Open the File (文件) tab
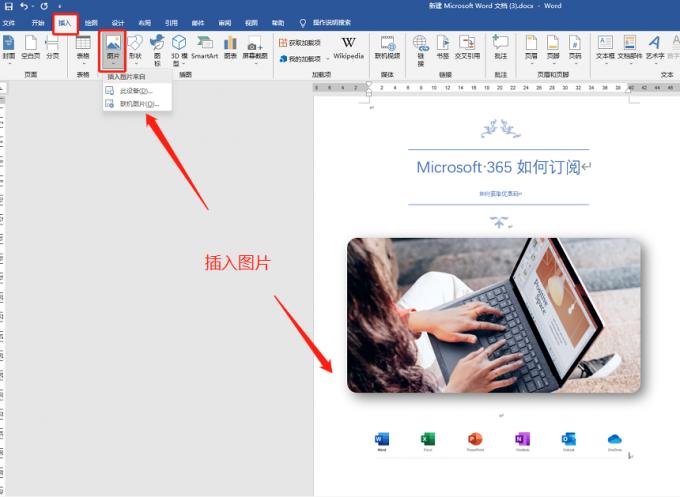680x497 pixels. pos(9,23)
